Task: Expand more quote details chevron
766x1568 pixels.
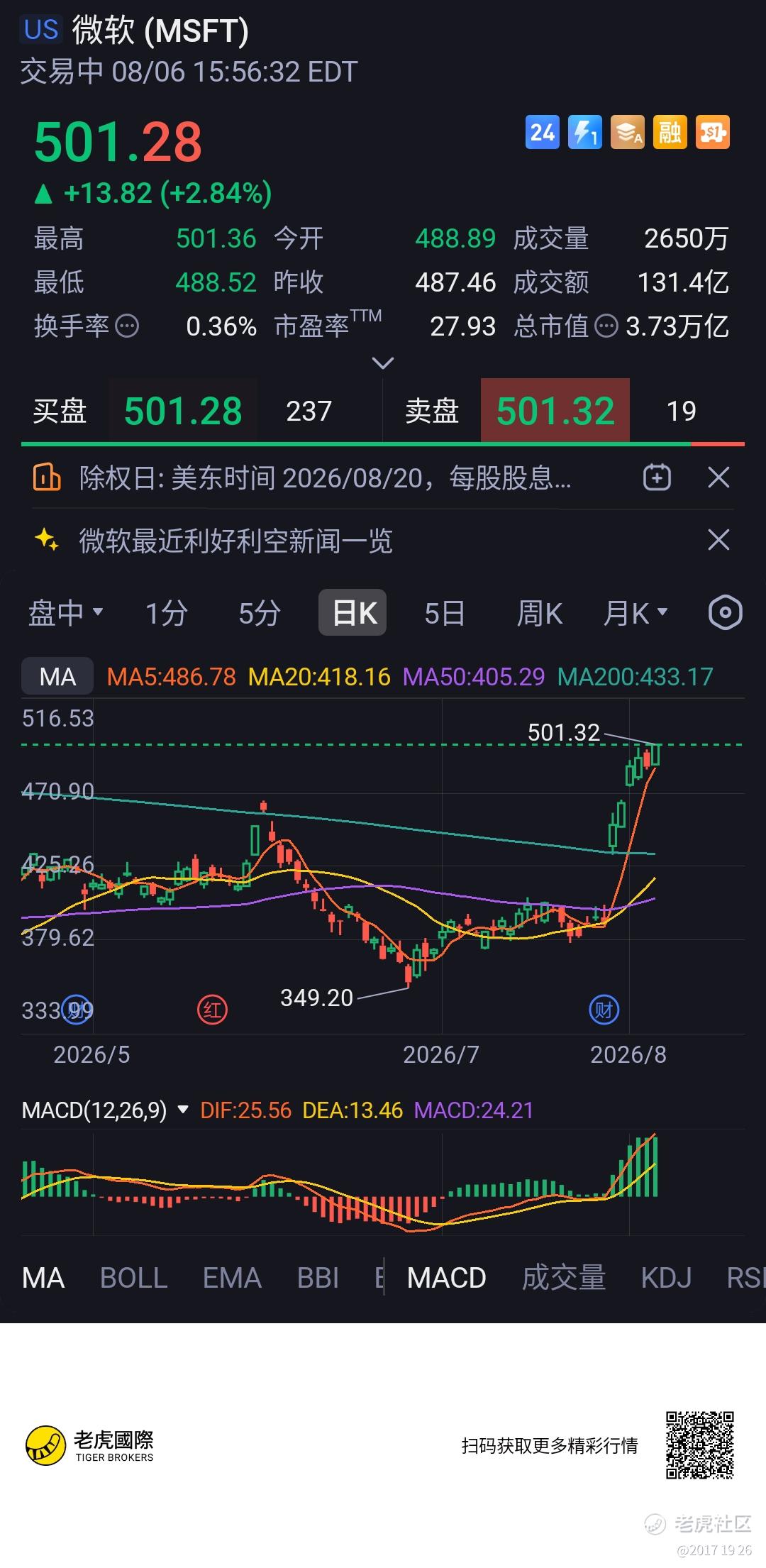Action: coord(383,363)
